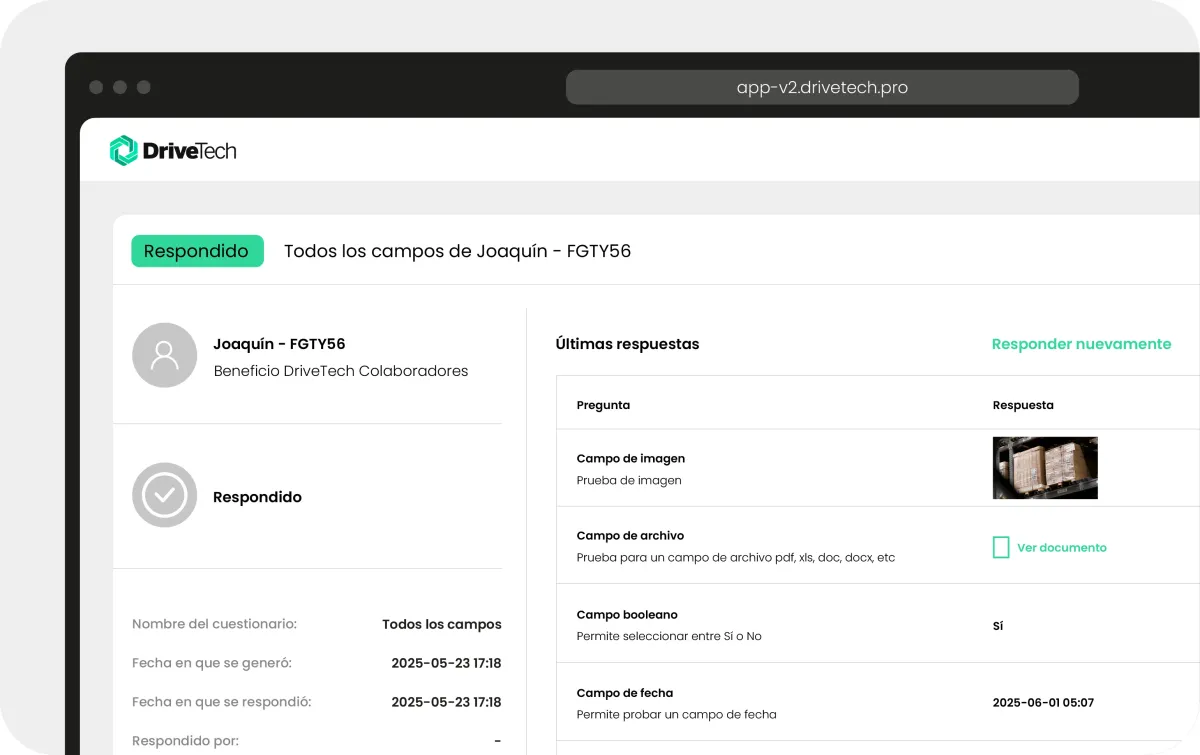The image size is (1200, 755).
Task: Open the Ver documento link
Action: pyautogui.click(x=1062, y=548)
